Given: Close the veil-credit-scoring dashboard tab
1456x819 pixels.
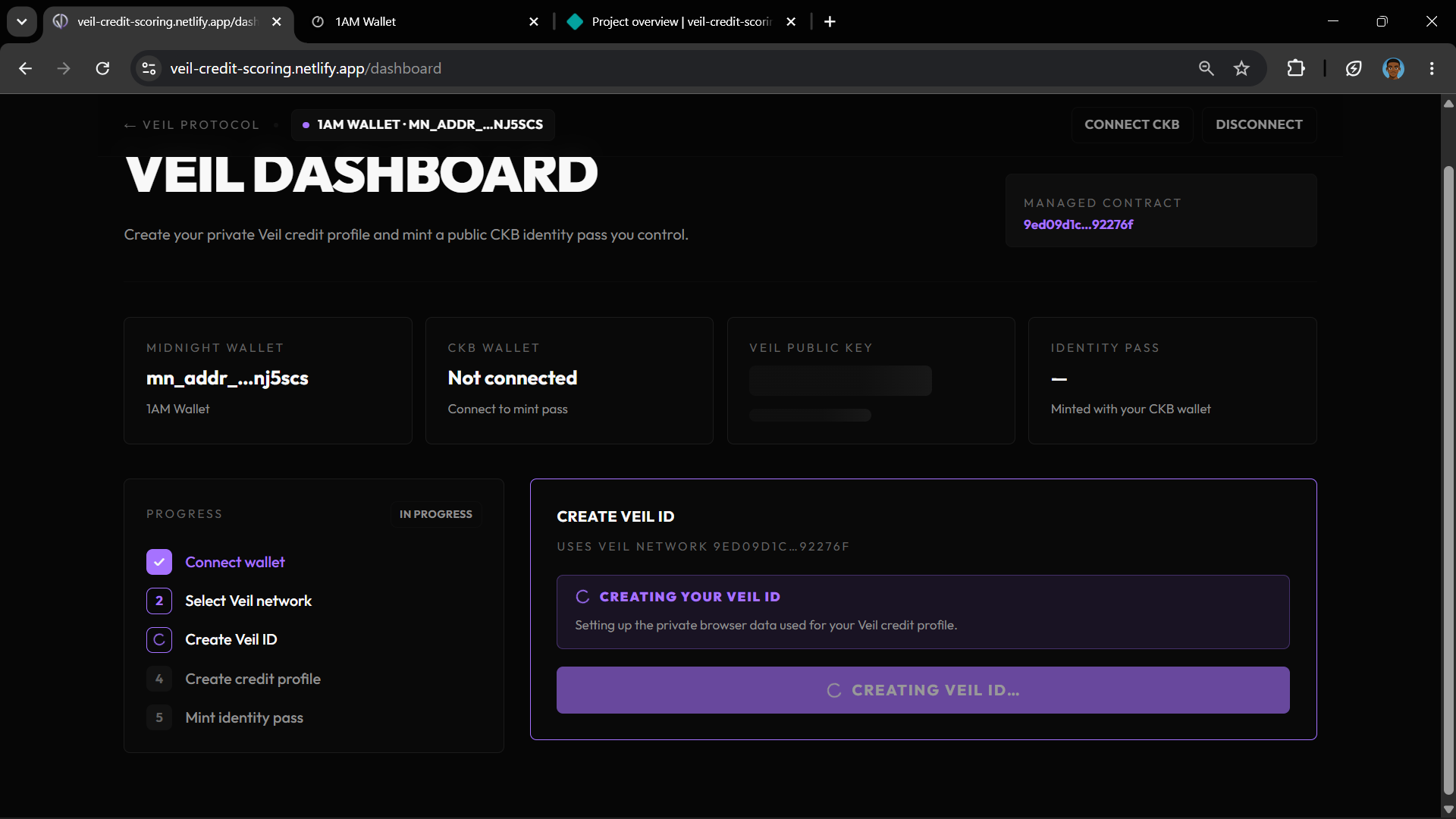Looking at the screenshot, I should pos(277,21).
